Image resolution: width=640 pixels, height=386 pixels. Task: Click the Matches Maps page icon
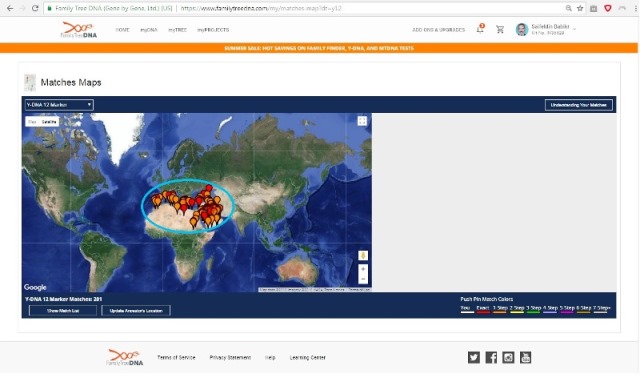30,82
